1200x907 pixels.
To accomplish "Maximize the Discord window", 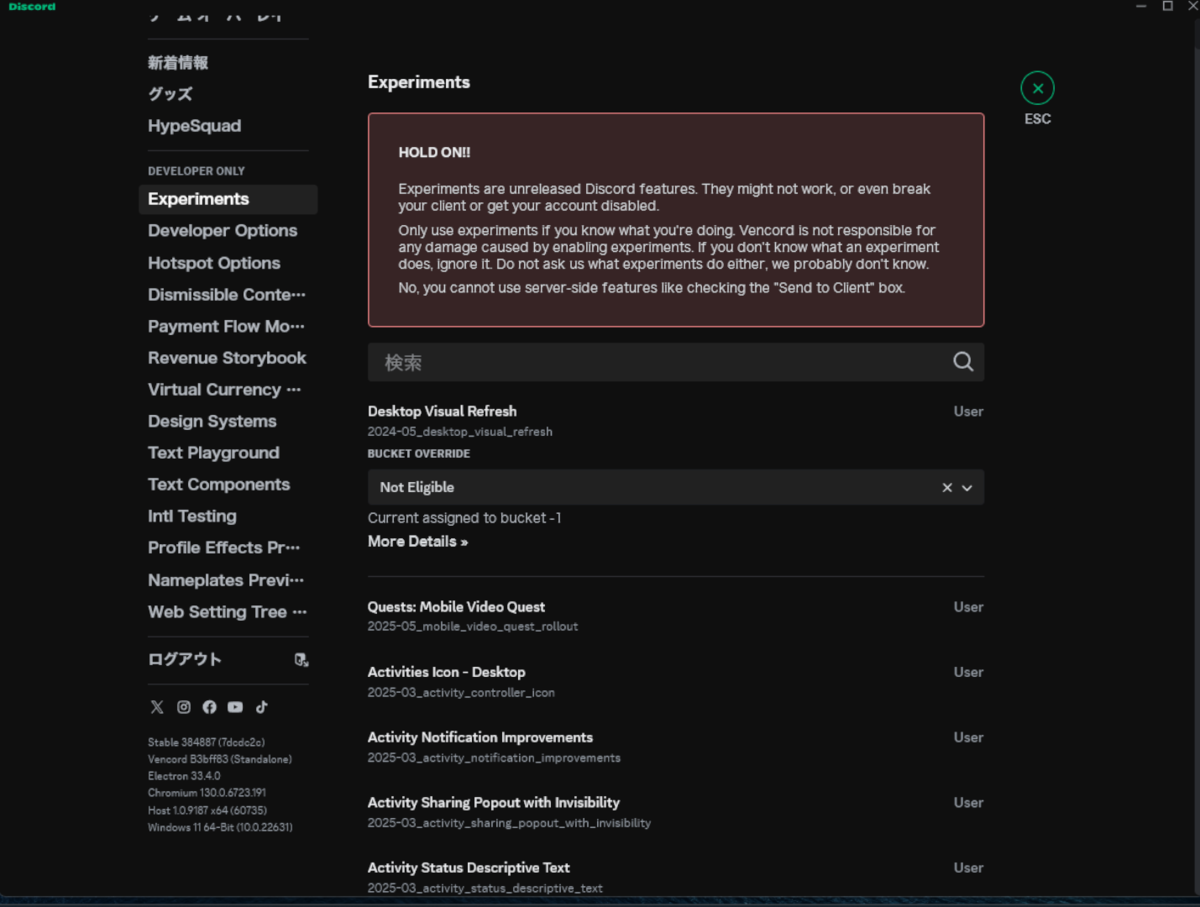I will (x=1167, y=6).
